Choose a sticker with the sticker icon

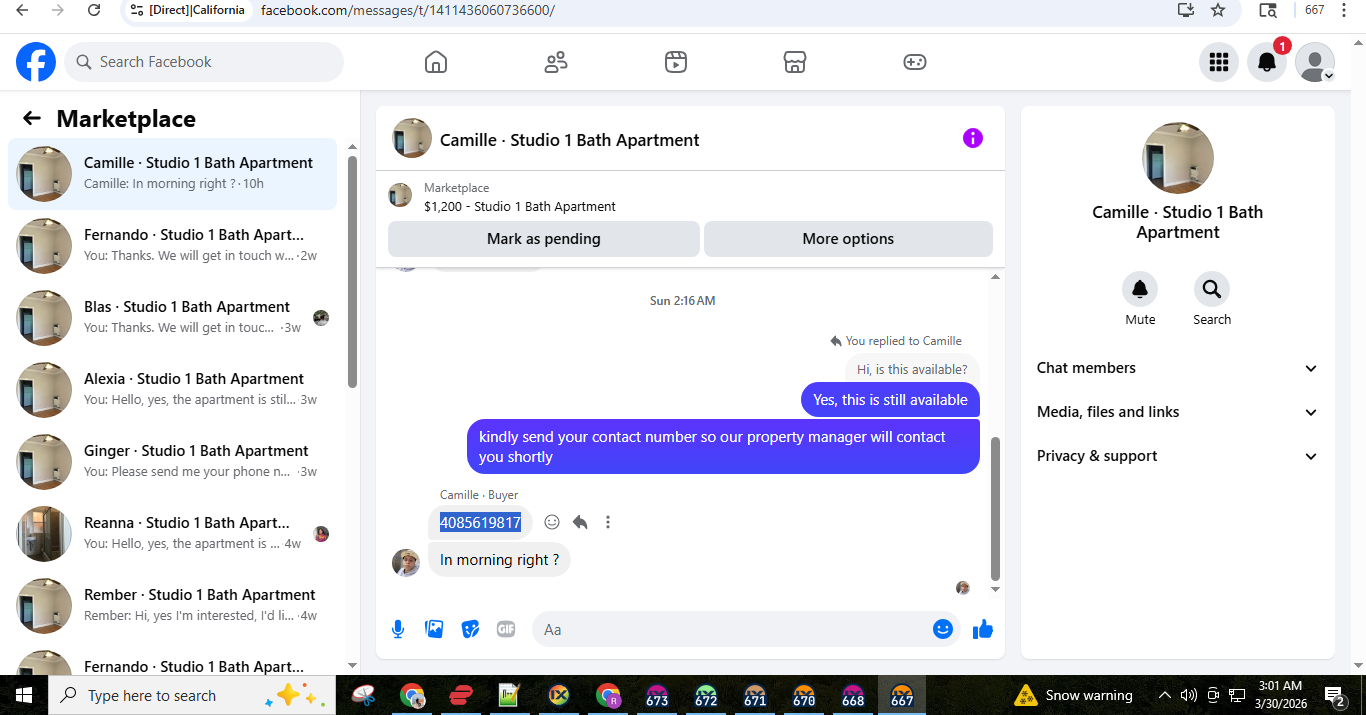tap(470, 629)
